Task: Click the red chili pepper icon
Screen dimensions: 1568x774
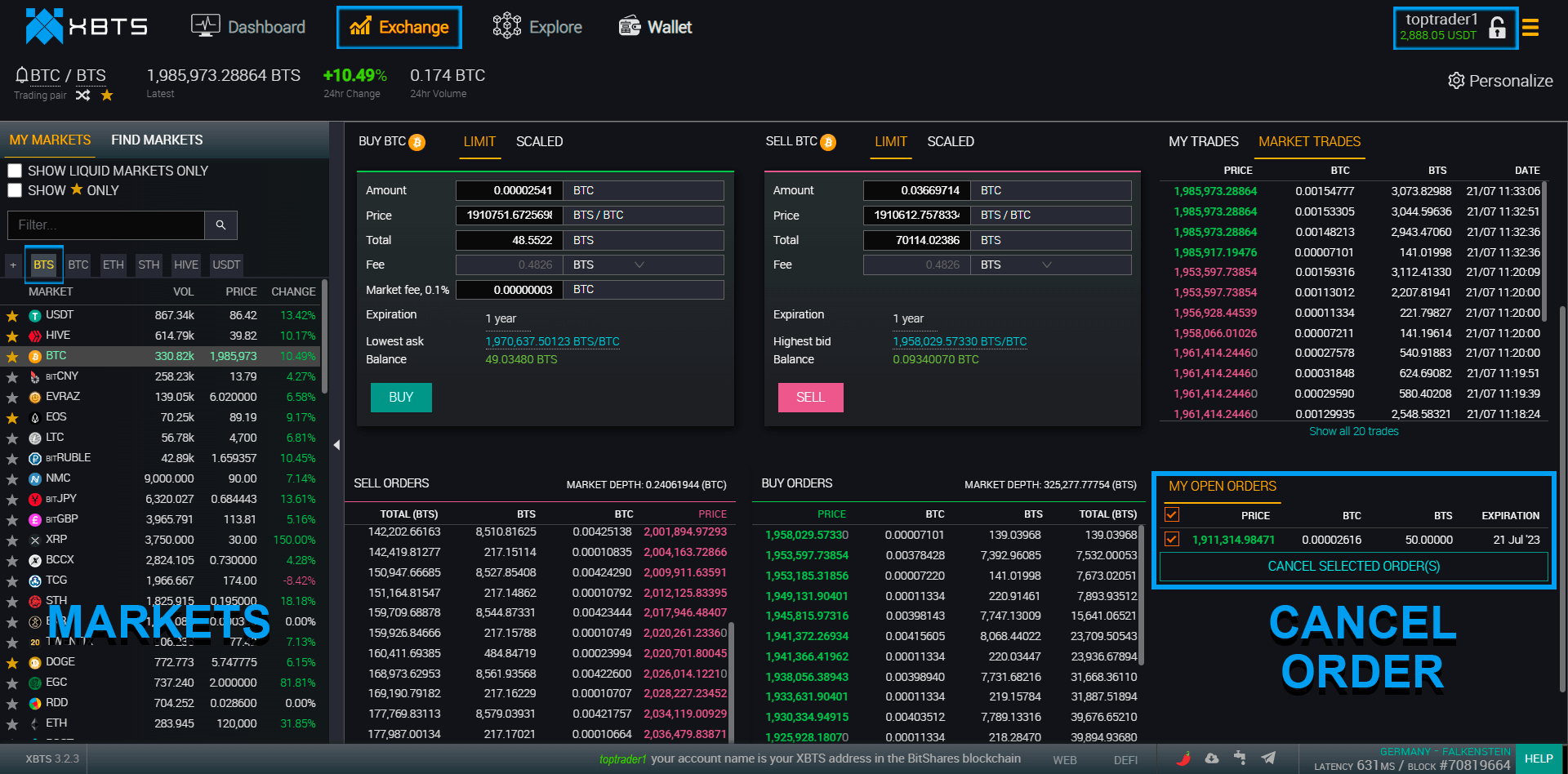Action: pos(1184,758)
